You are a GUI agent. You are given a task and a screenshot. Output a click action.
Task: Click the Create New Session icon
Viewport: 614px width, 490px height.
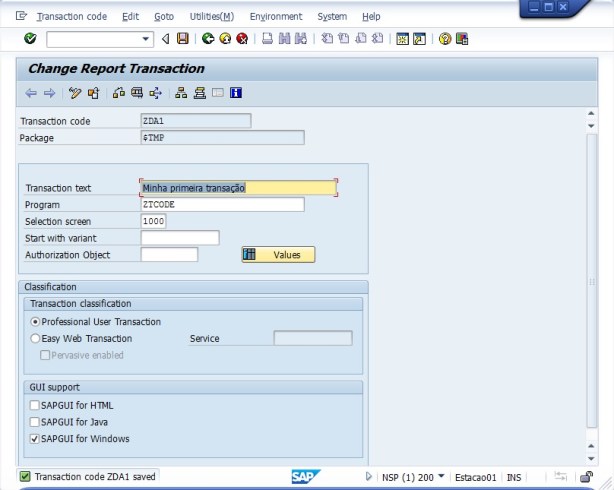pyautogui.click(x=402, y=39)
